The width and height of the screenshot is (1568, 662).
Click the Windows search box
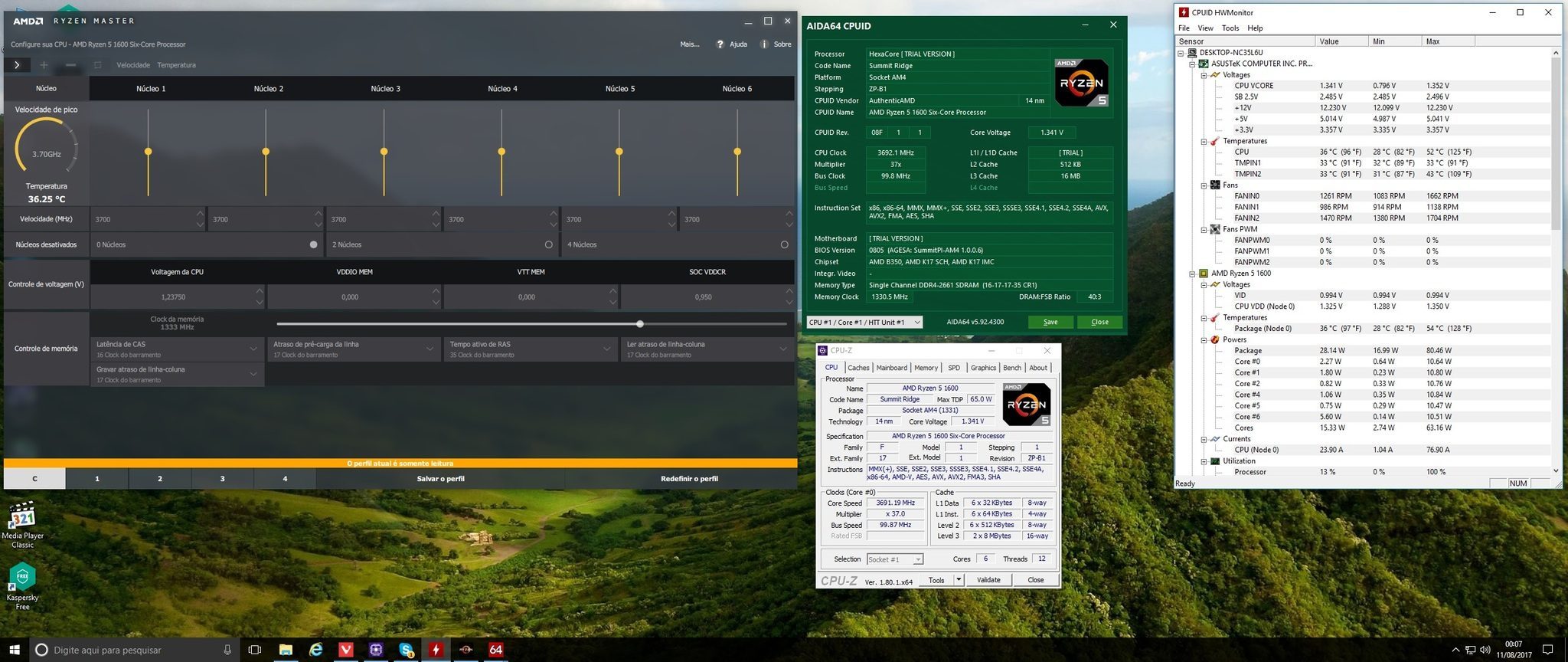pos(134,650)
